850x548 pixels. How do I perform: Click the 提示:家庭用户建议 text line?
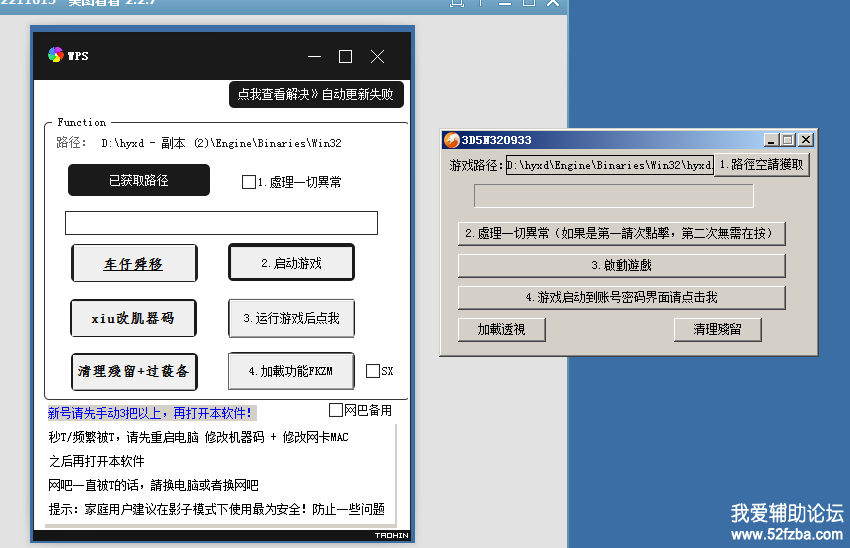click(216, 509)
